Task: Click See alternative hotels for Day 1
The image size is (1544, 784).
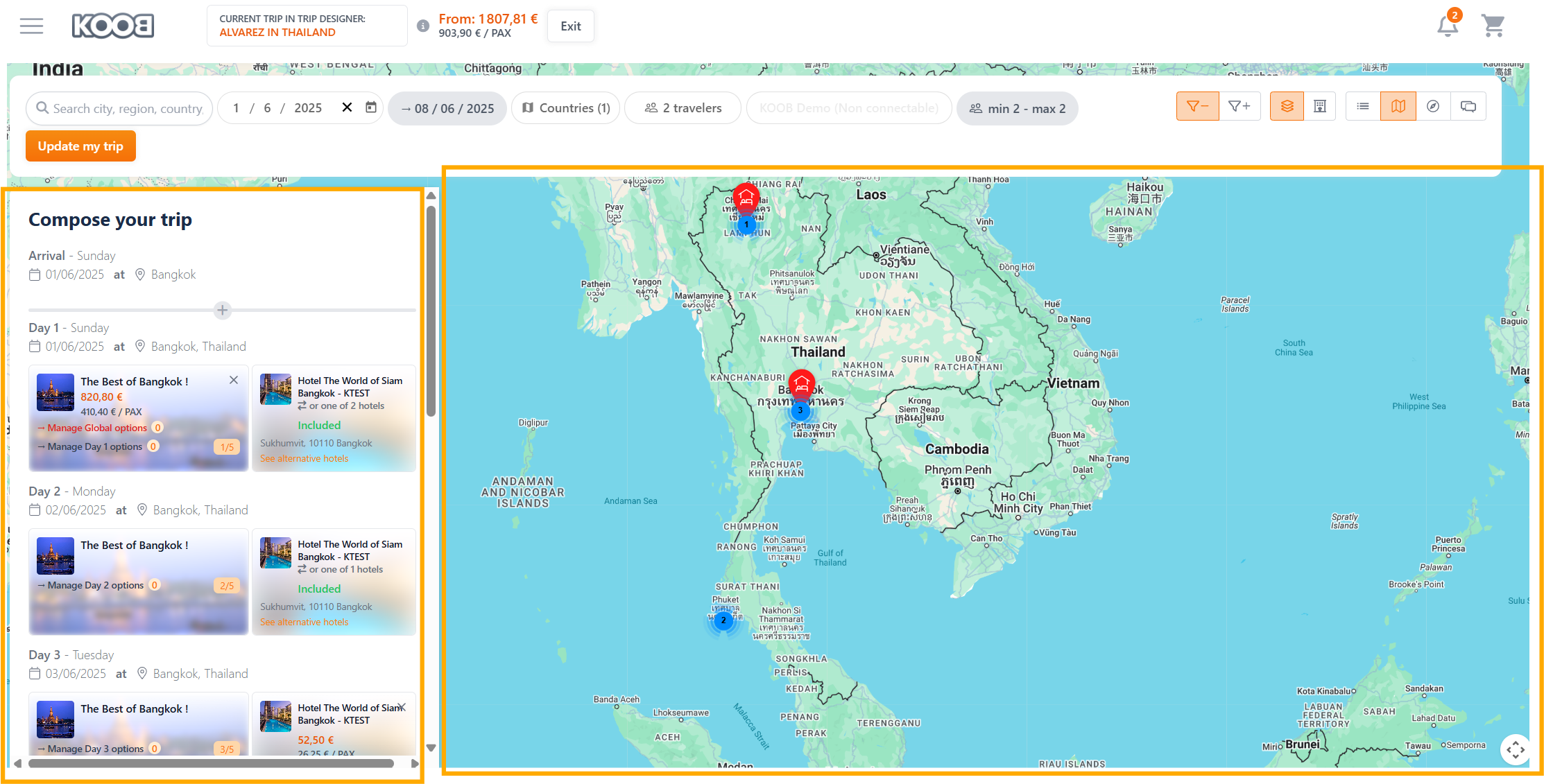Action: point(304,458)
